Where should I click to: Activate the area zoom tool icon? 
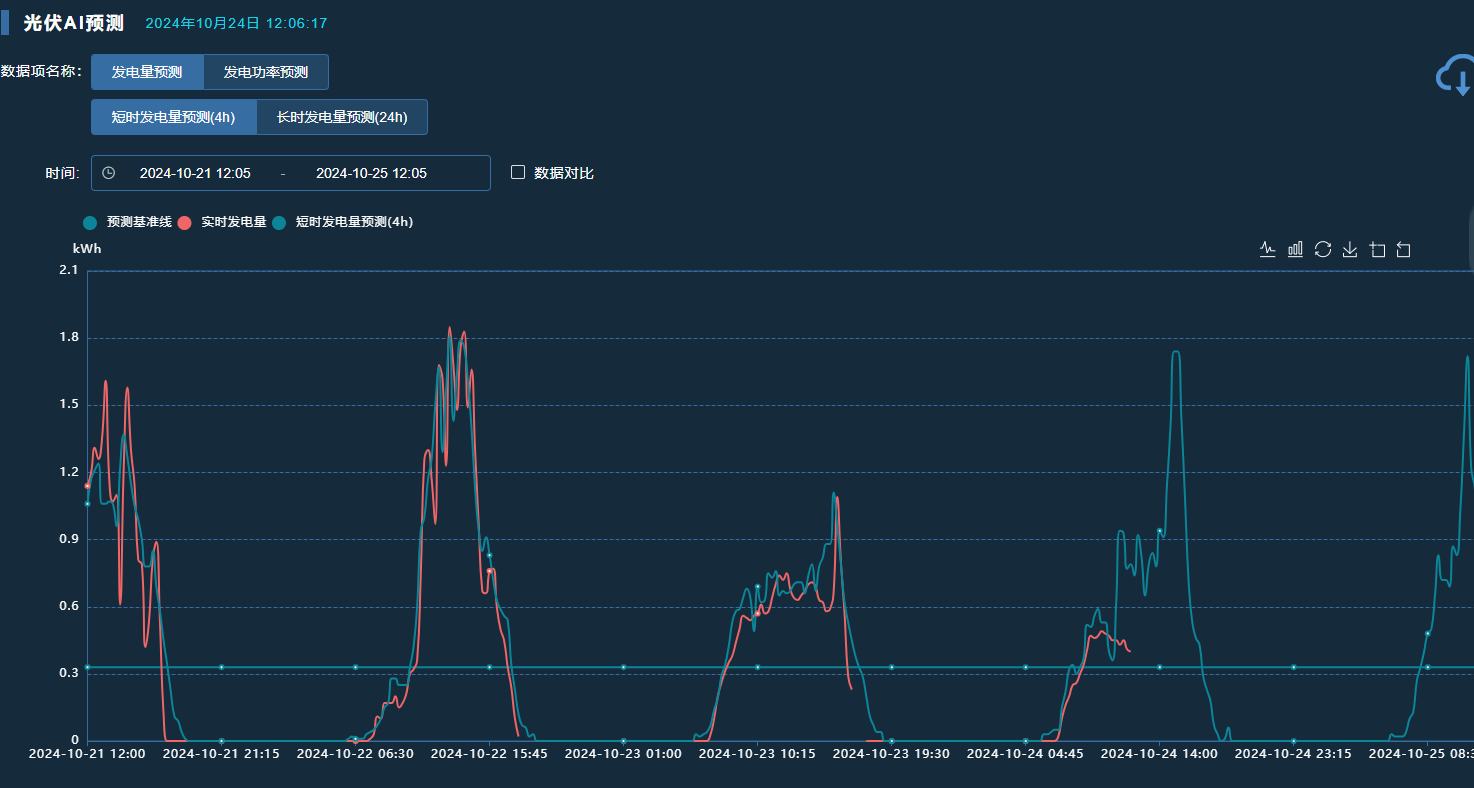pos(1377,249)
